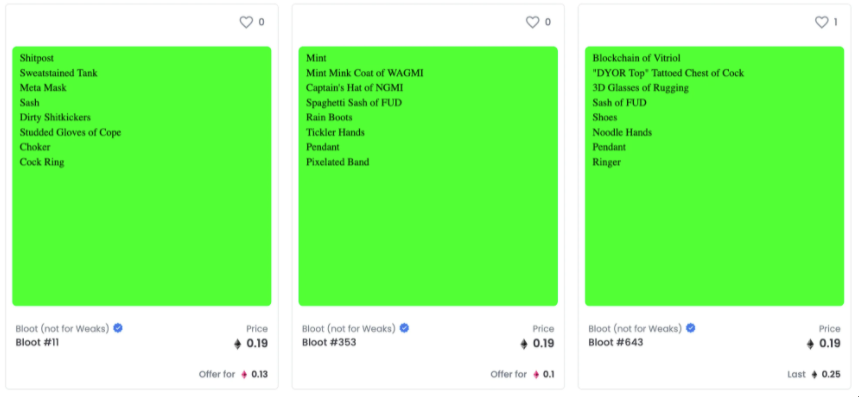Open the green Shitpost loot image
Screen dimensions: 859x397
coord(142,176)
